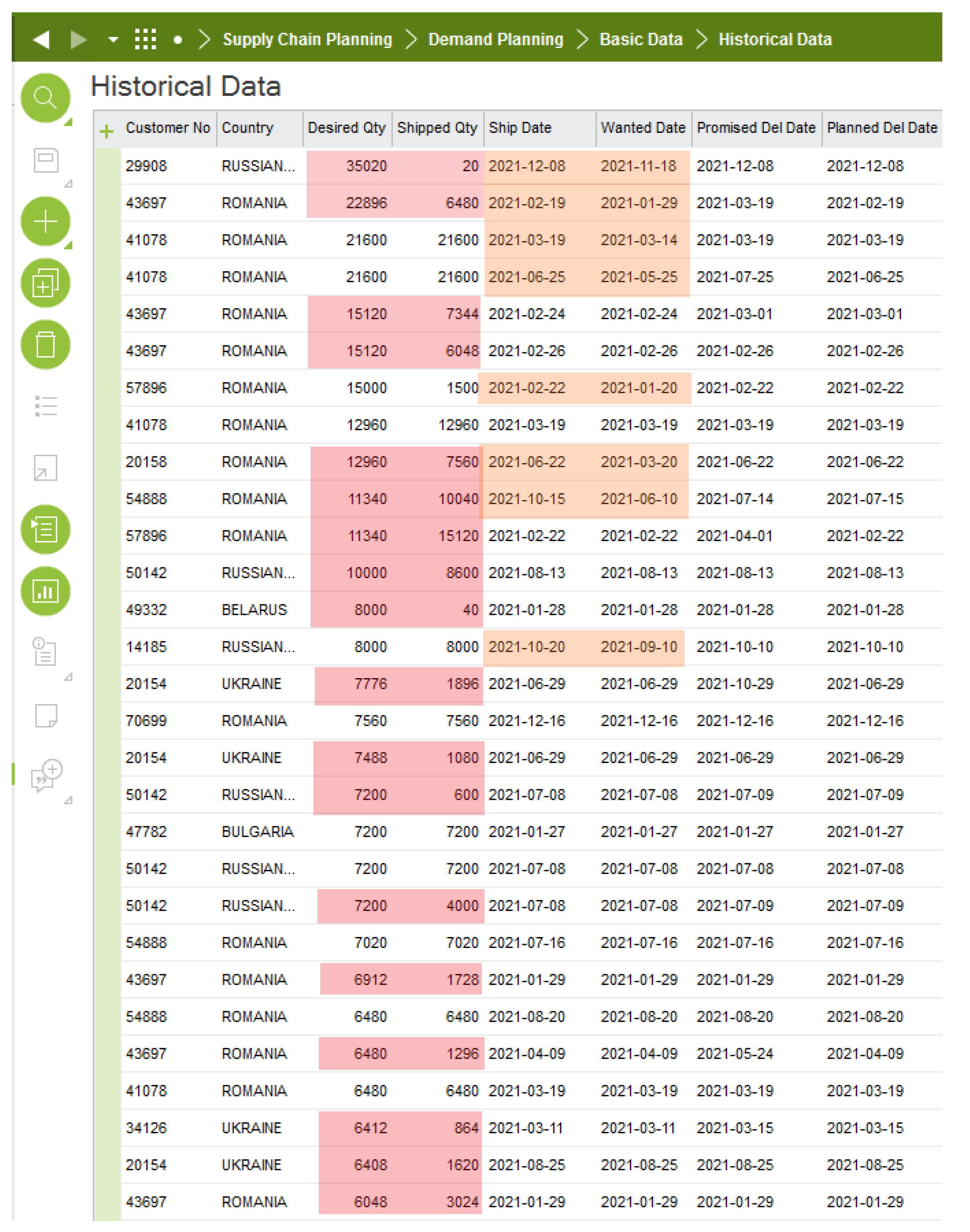Click the add comment speech bubble icon
This screenshot has height=1232, width=970.
point(47,775)
